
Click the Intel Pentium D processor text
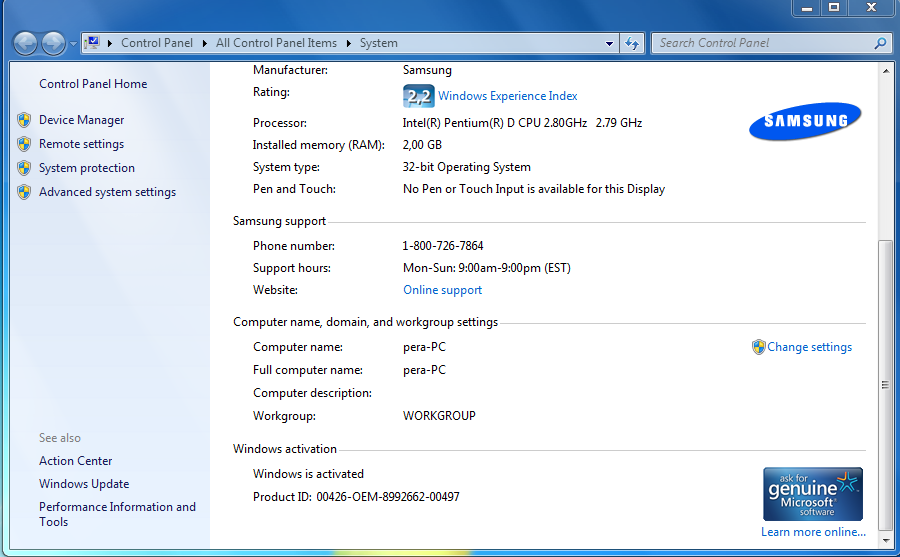(x=522, y=123)
